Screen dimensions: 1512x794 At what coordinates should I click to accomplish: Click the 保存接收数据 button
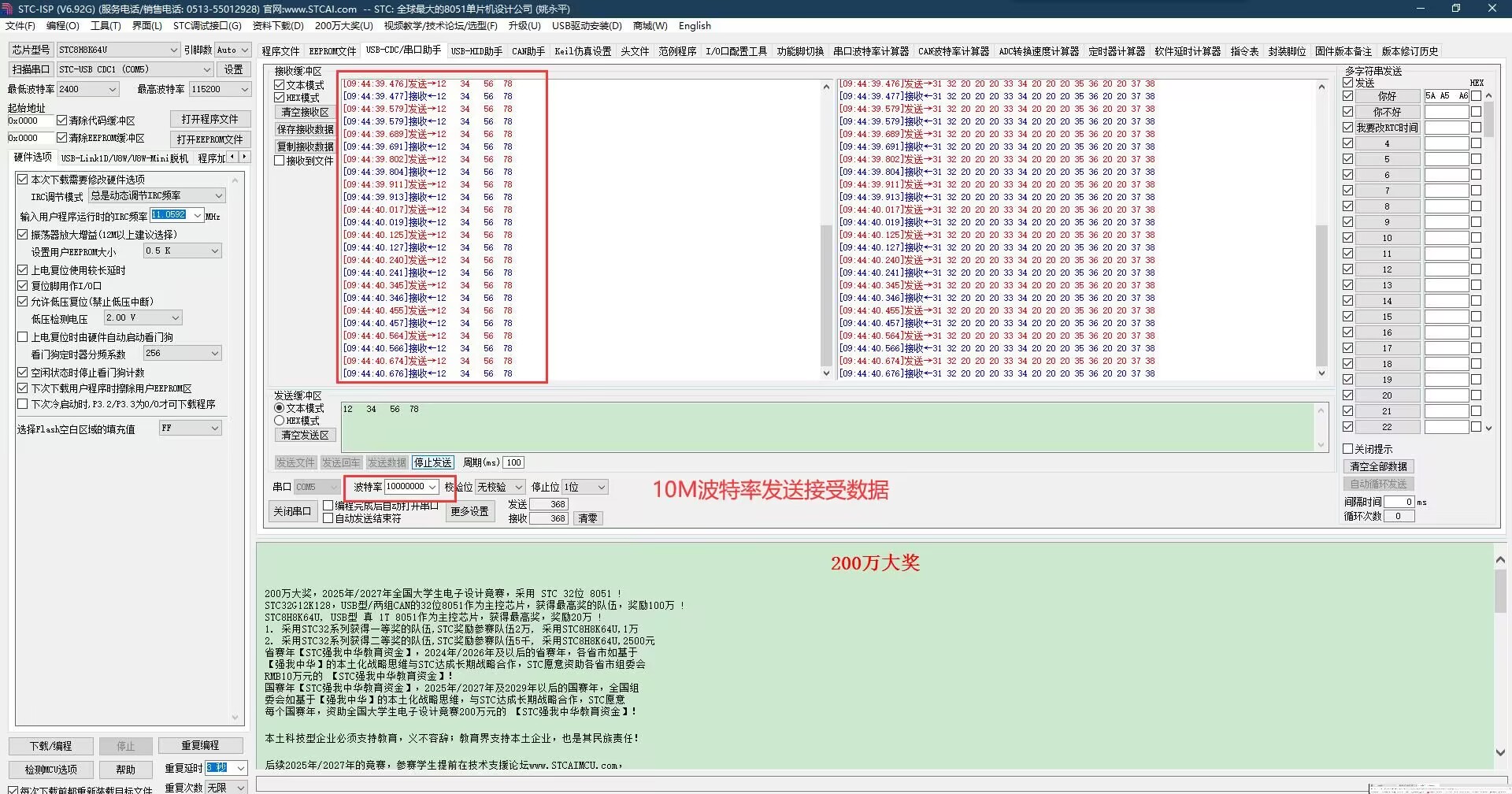click(305, 129)
